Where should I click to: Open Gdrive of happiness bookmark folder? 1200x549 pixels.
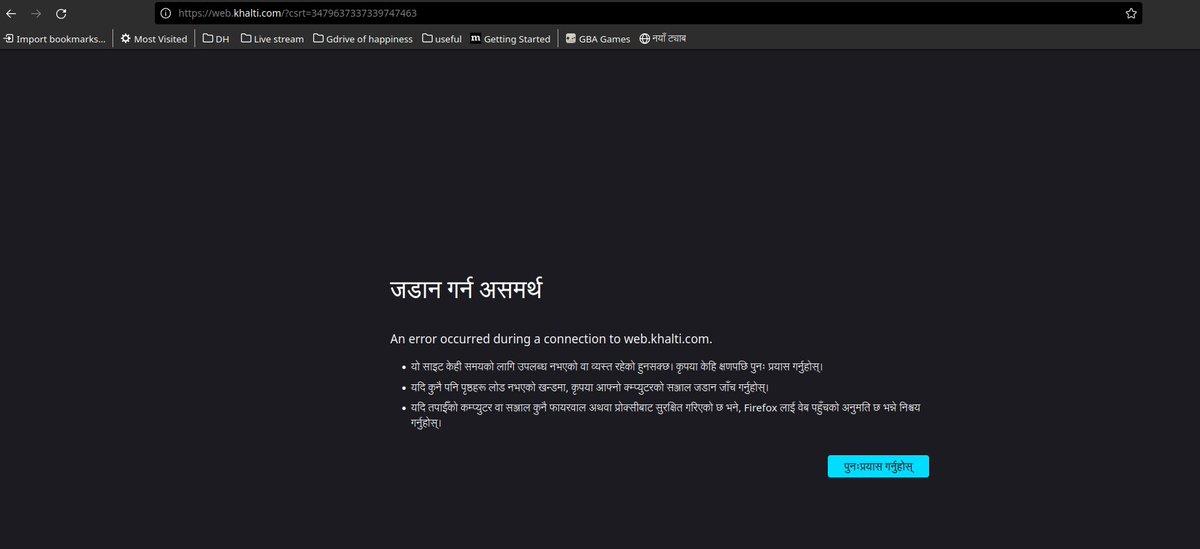pos(362,39)
